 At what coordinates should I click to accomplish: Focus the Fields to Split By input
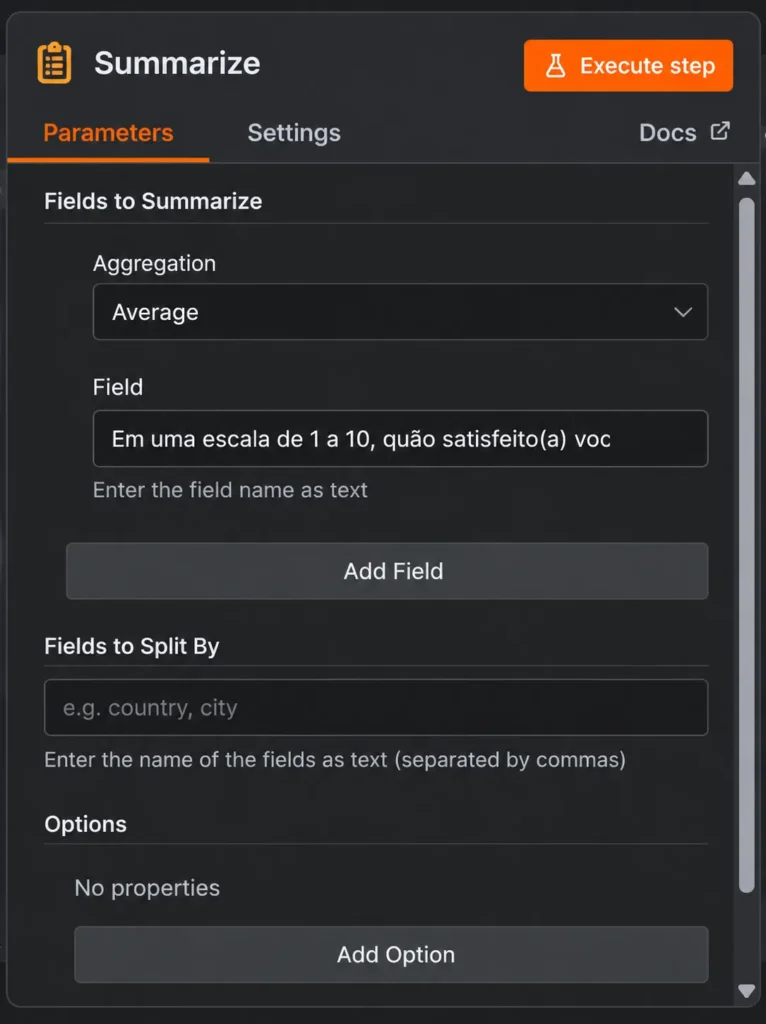[376, 707]
